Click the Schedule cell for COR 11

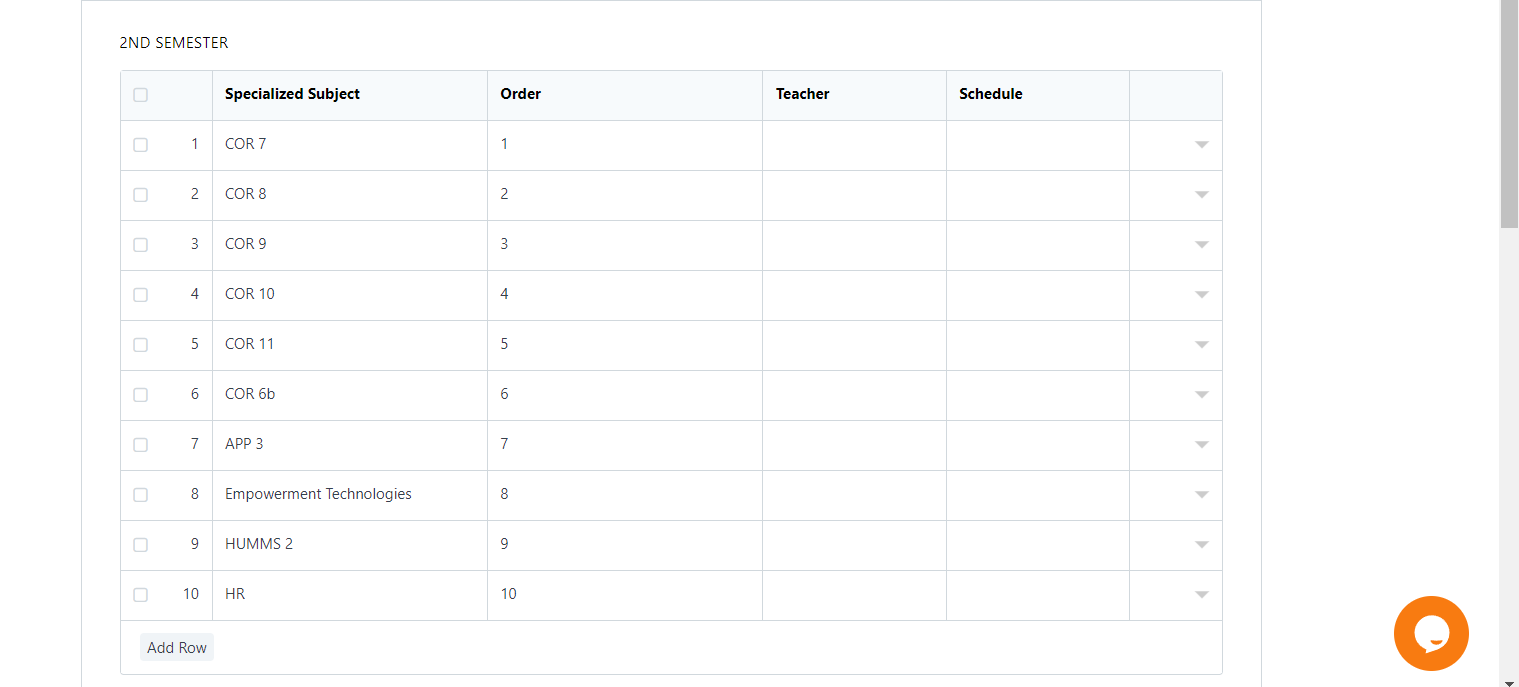(x=1038, y=345)
